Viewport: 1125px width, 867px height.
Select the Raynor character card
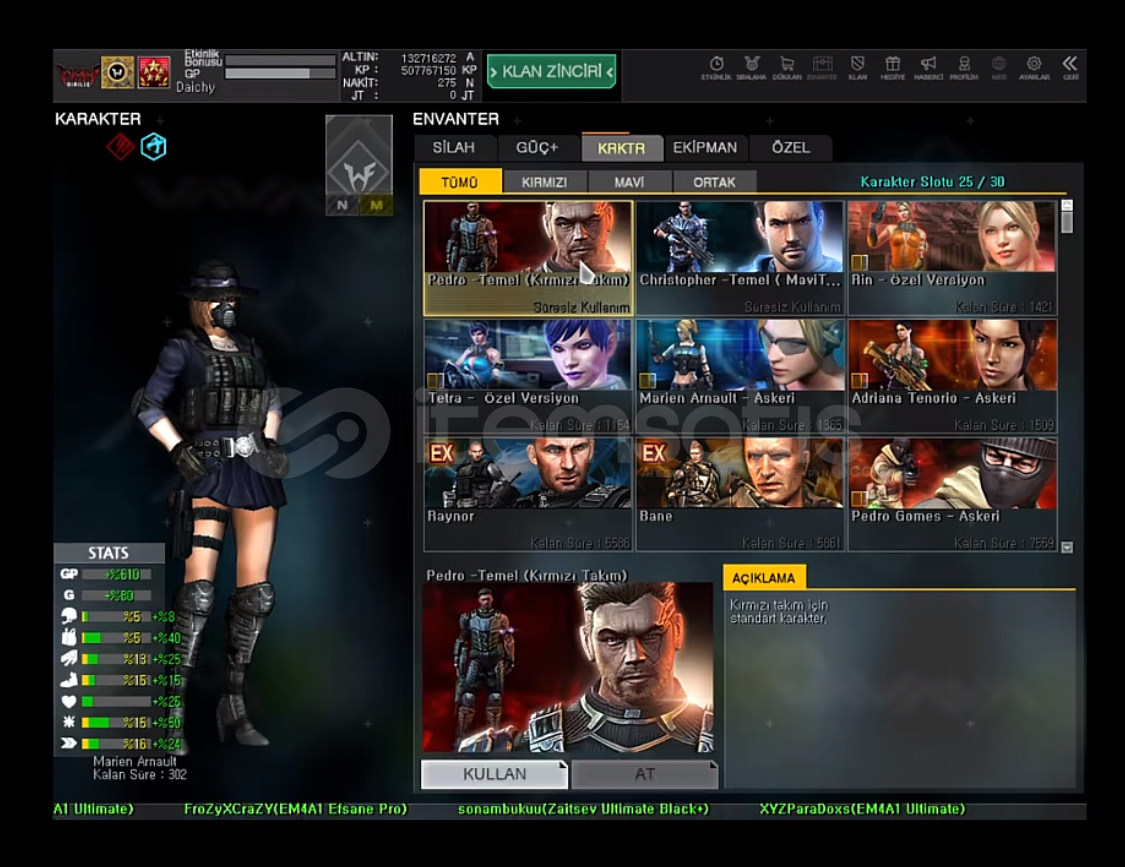click(528, 495)
